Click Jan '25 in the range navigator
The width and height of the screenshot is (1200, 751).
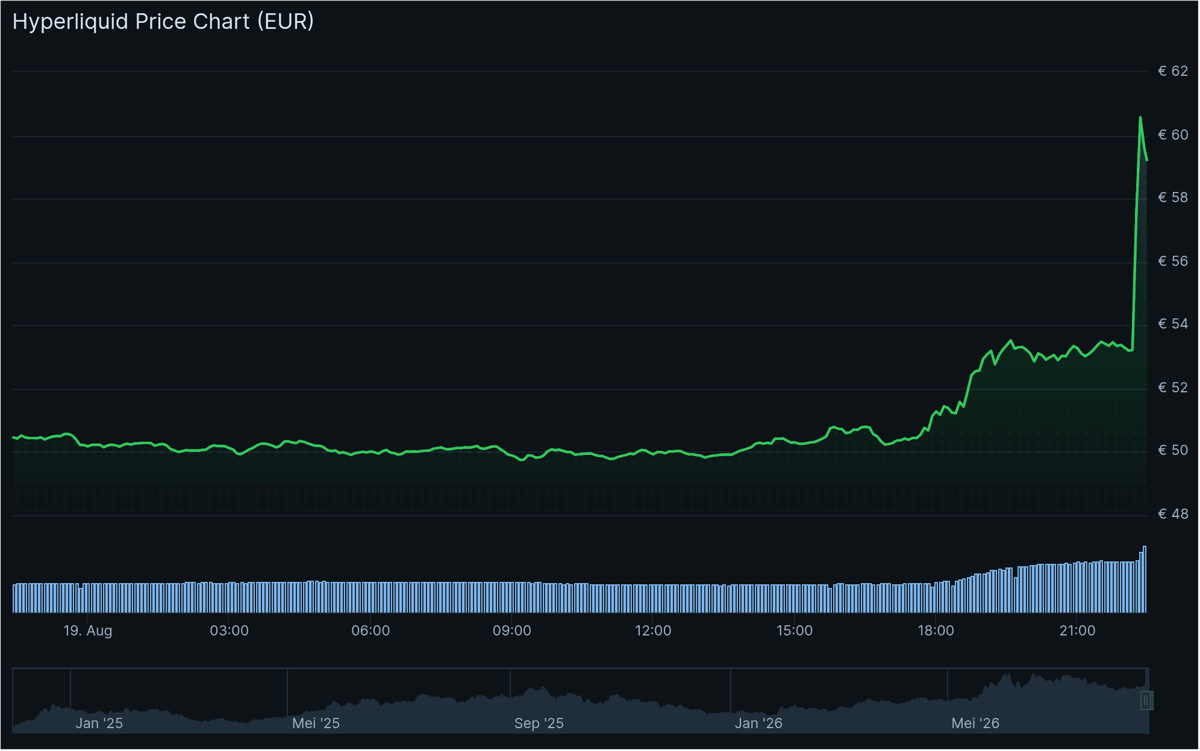tap(98, 723)
